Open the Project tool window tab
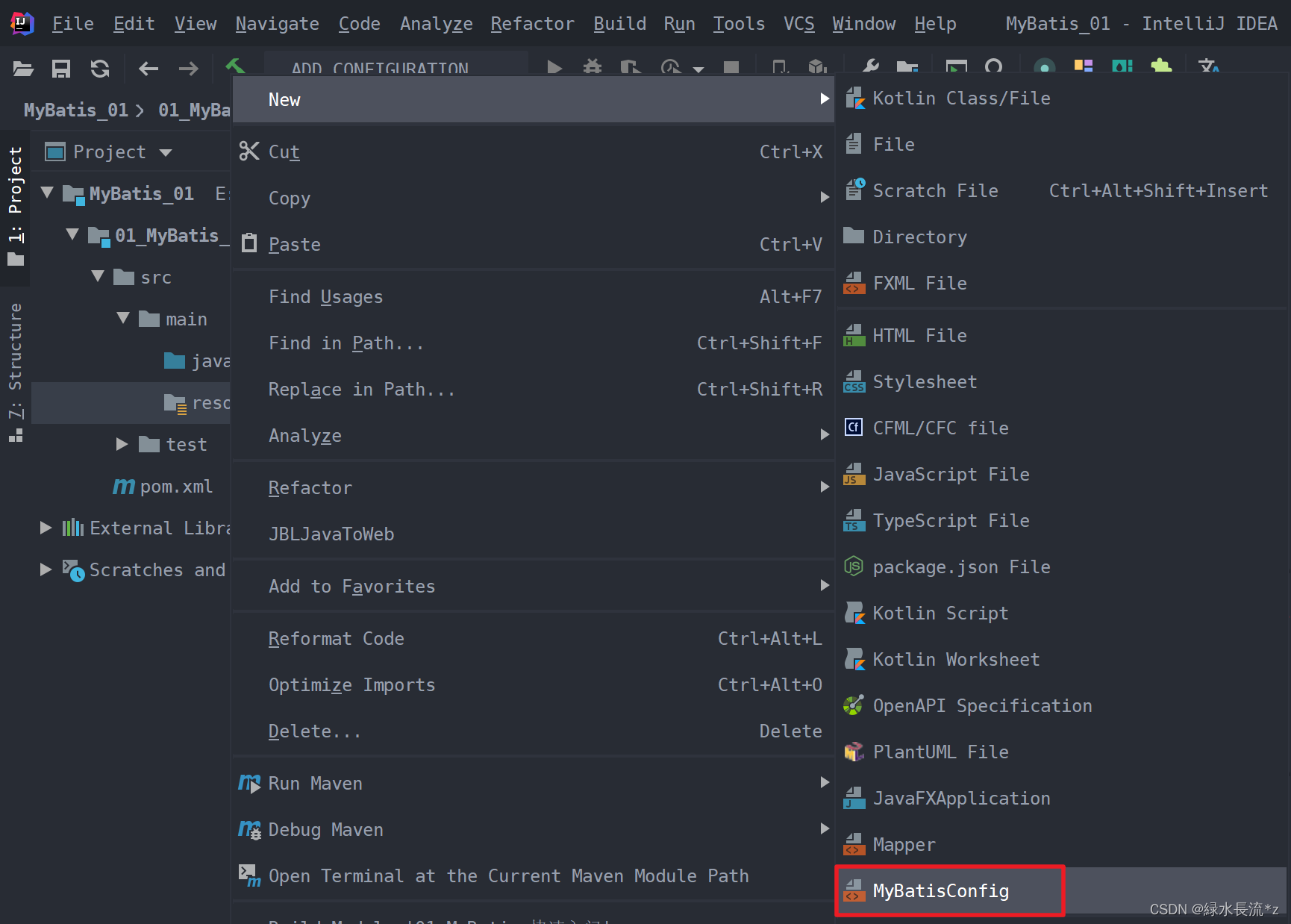Viewport: 1291px width, 924px height. point(15,207)
